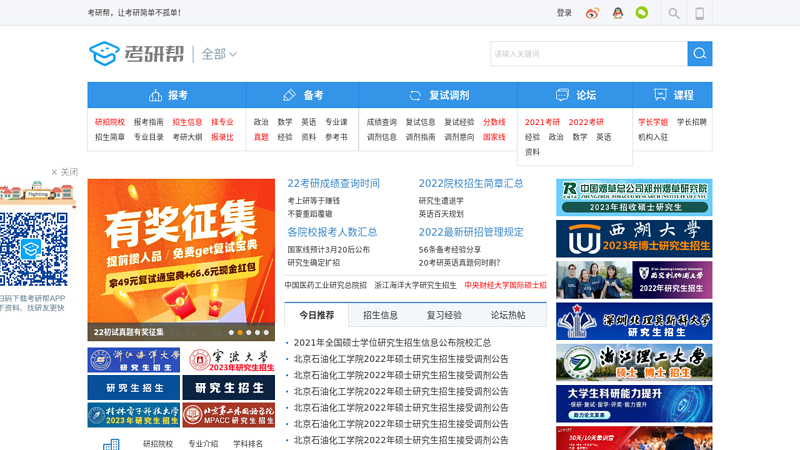Open the mobile phone app icon
This screenshot has height=450, width=800.
coord(699,13)
